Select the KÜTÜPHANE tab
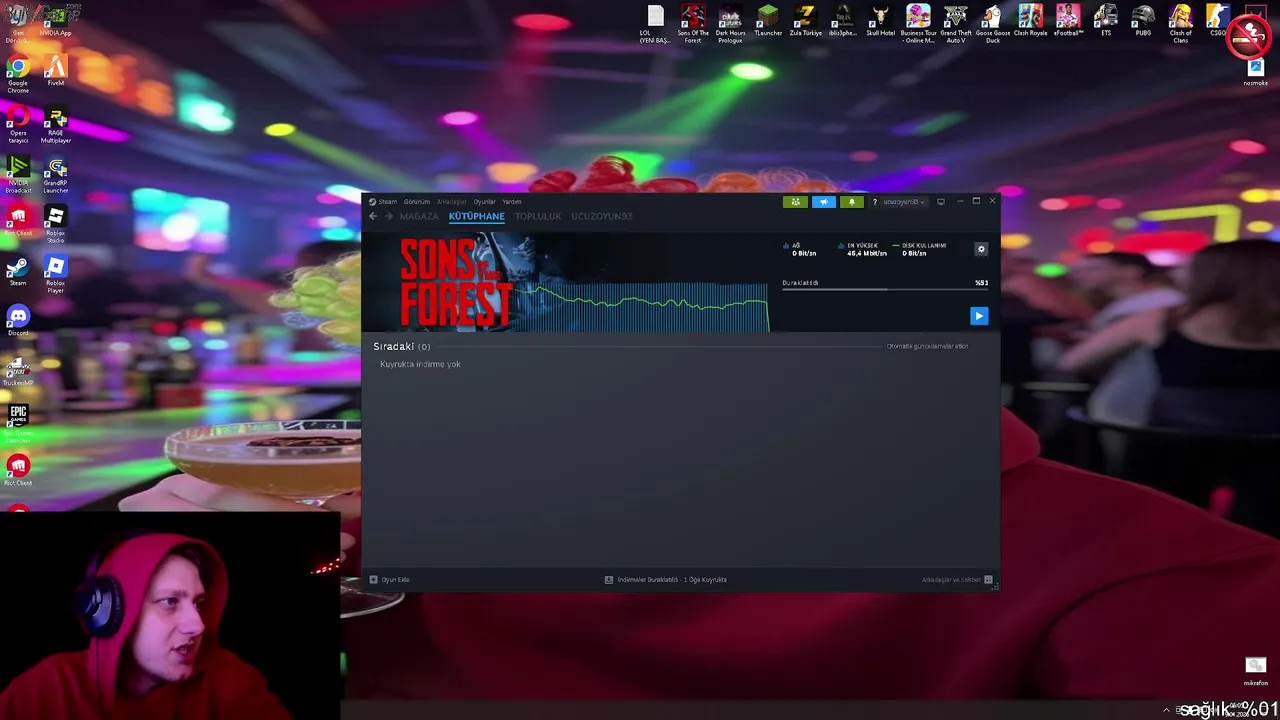This screenshot has width=1280, height=720. click(x=477, y=216)
